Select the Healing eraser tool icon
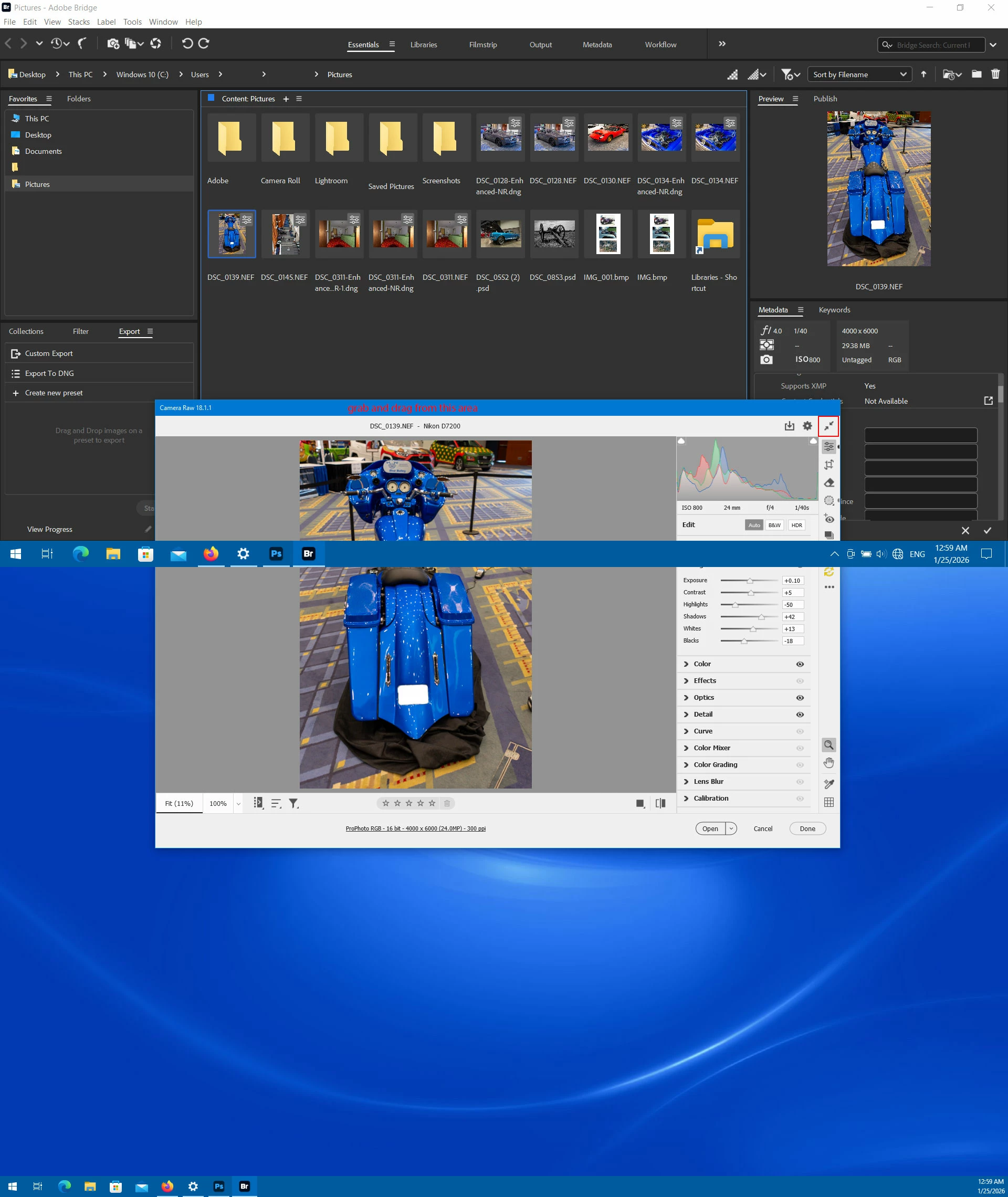Screen dimensions: 1008x1197 click(x=829, y=483)
